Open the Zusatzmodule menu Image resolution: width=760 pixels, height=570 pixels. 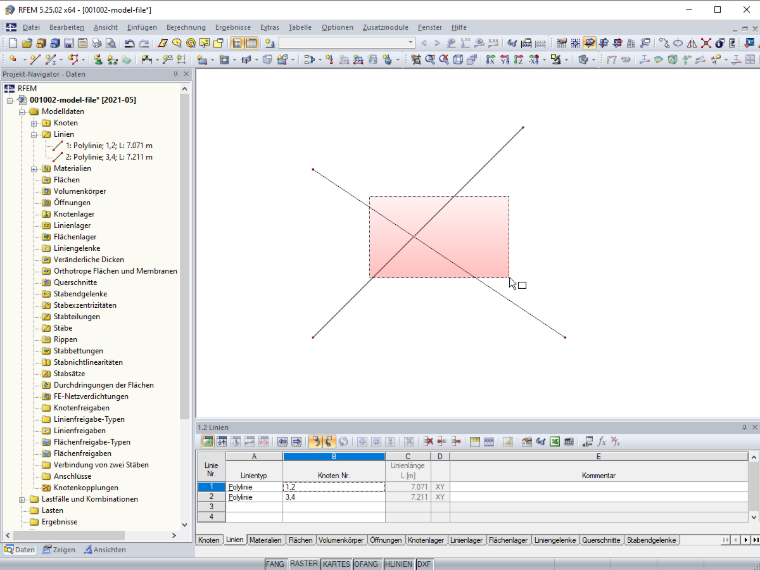pyautogui.click(x=385, y=27)
